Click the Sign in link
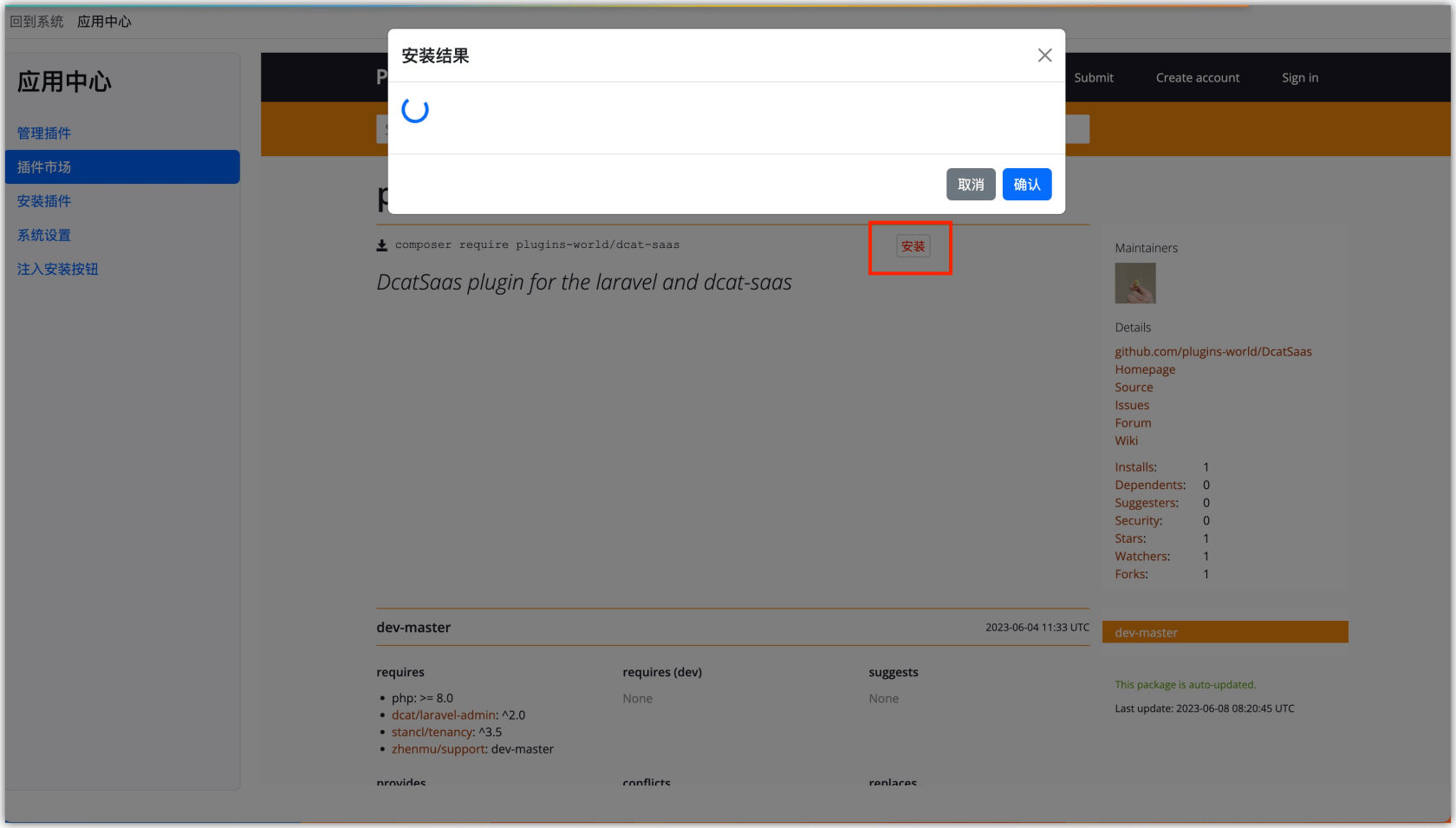Viewport: 1456px width, 828px height. coord(1300,77)
